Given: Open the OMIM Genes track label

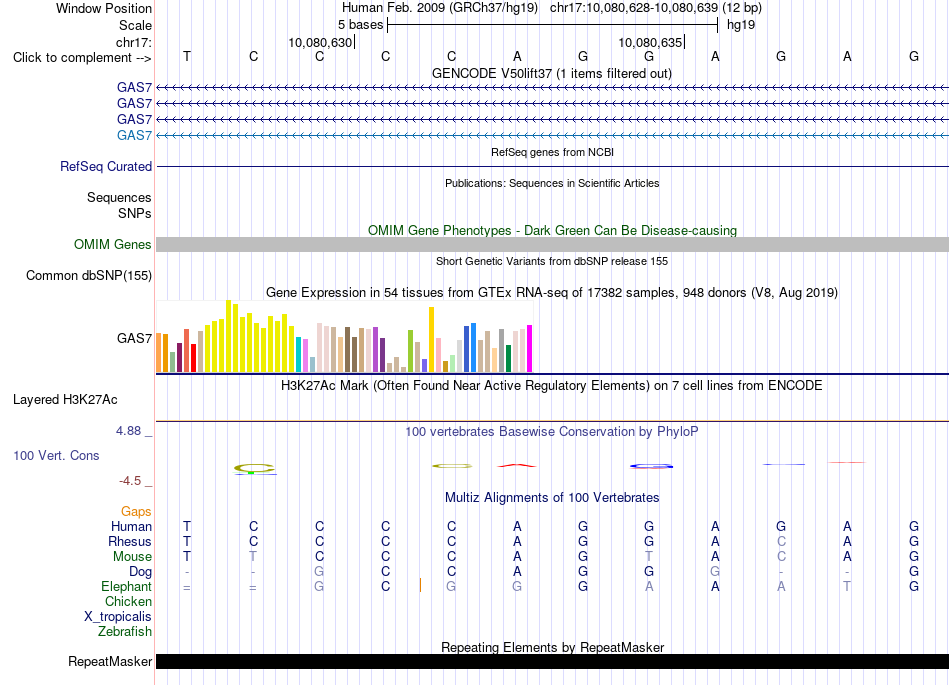Looking at the screenshot, I should point(112,245).
